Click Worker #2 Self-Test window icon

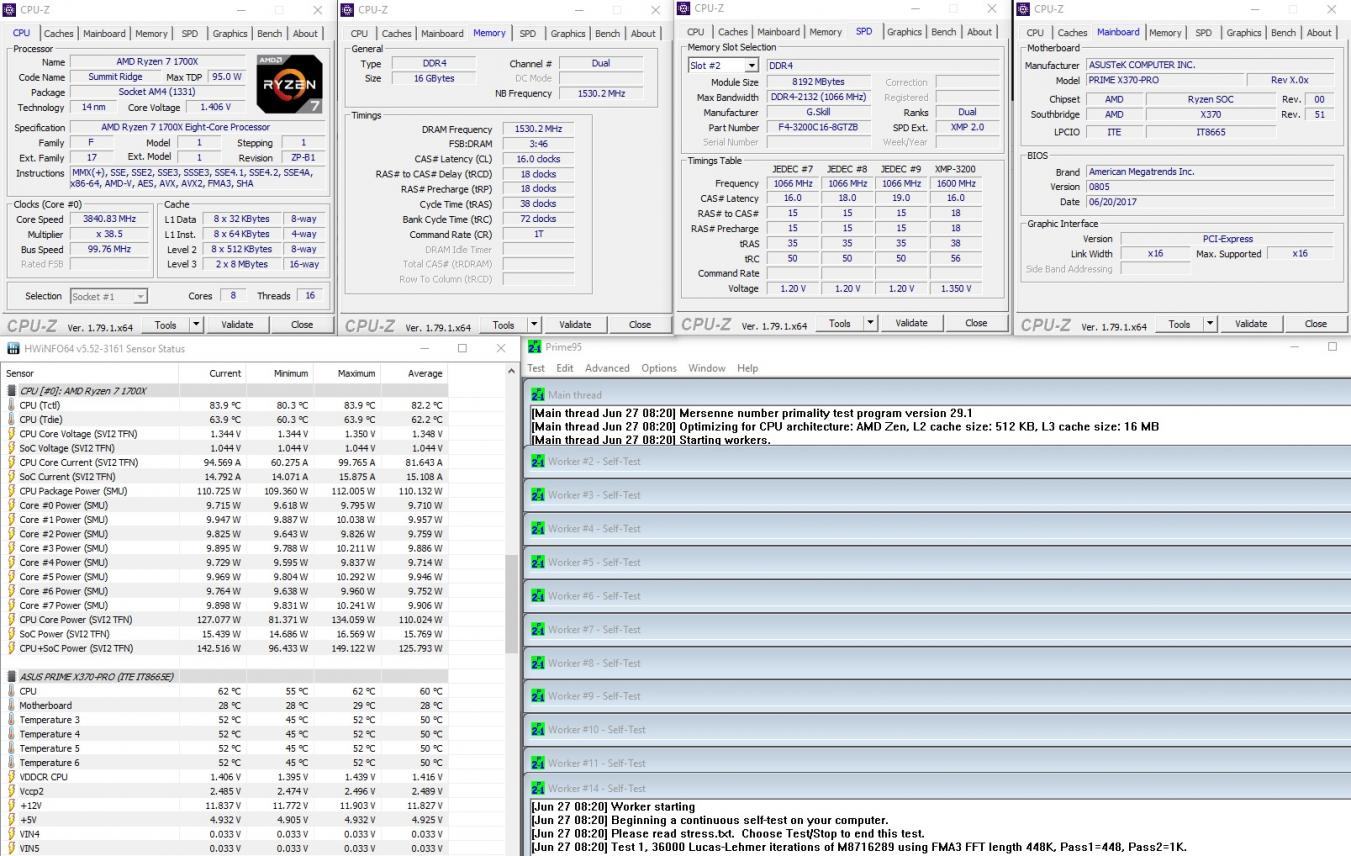point(538,461)
